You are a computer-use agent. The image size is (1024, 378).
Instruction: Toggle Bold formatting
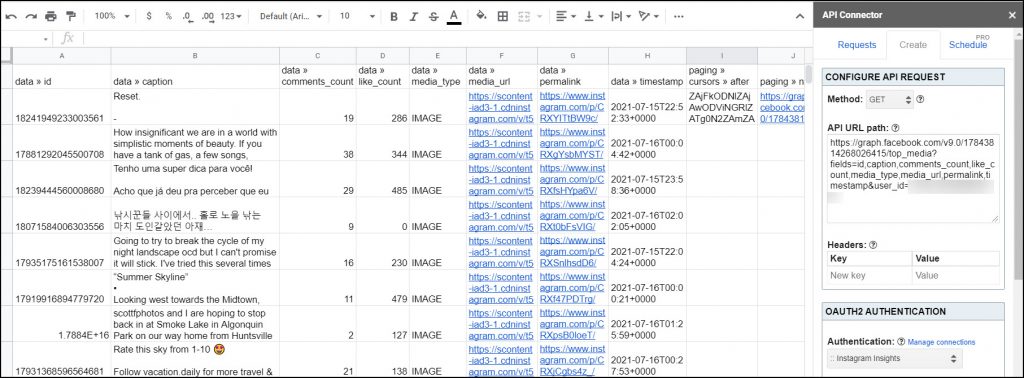394,16
